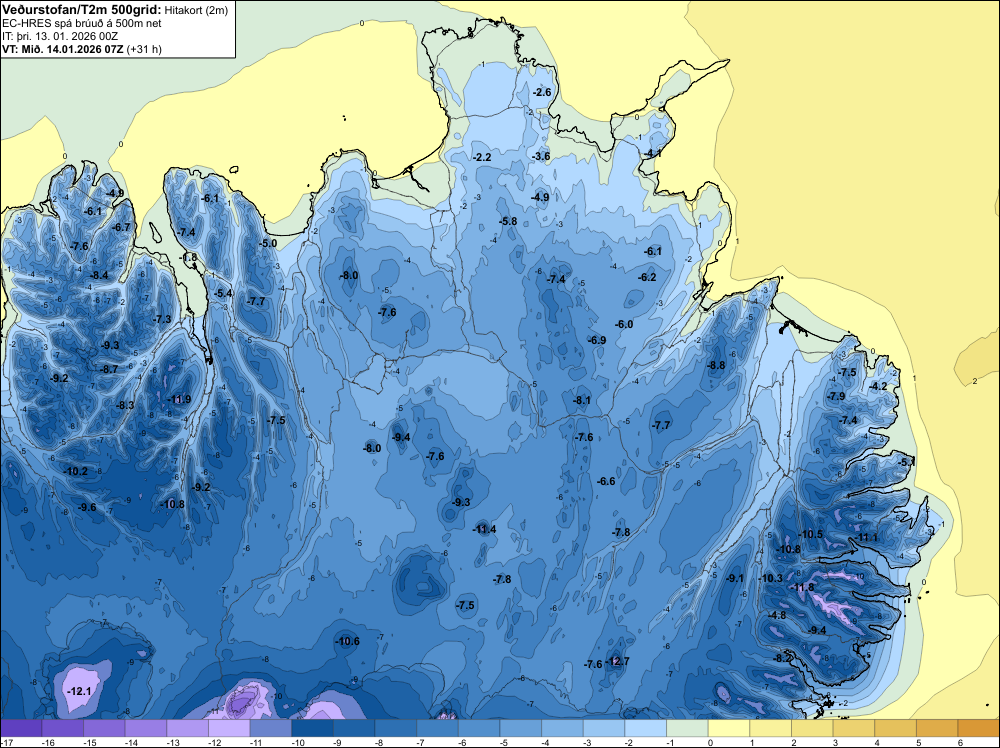Click the -9.6 temperature label

point(87,508)
